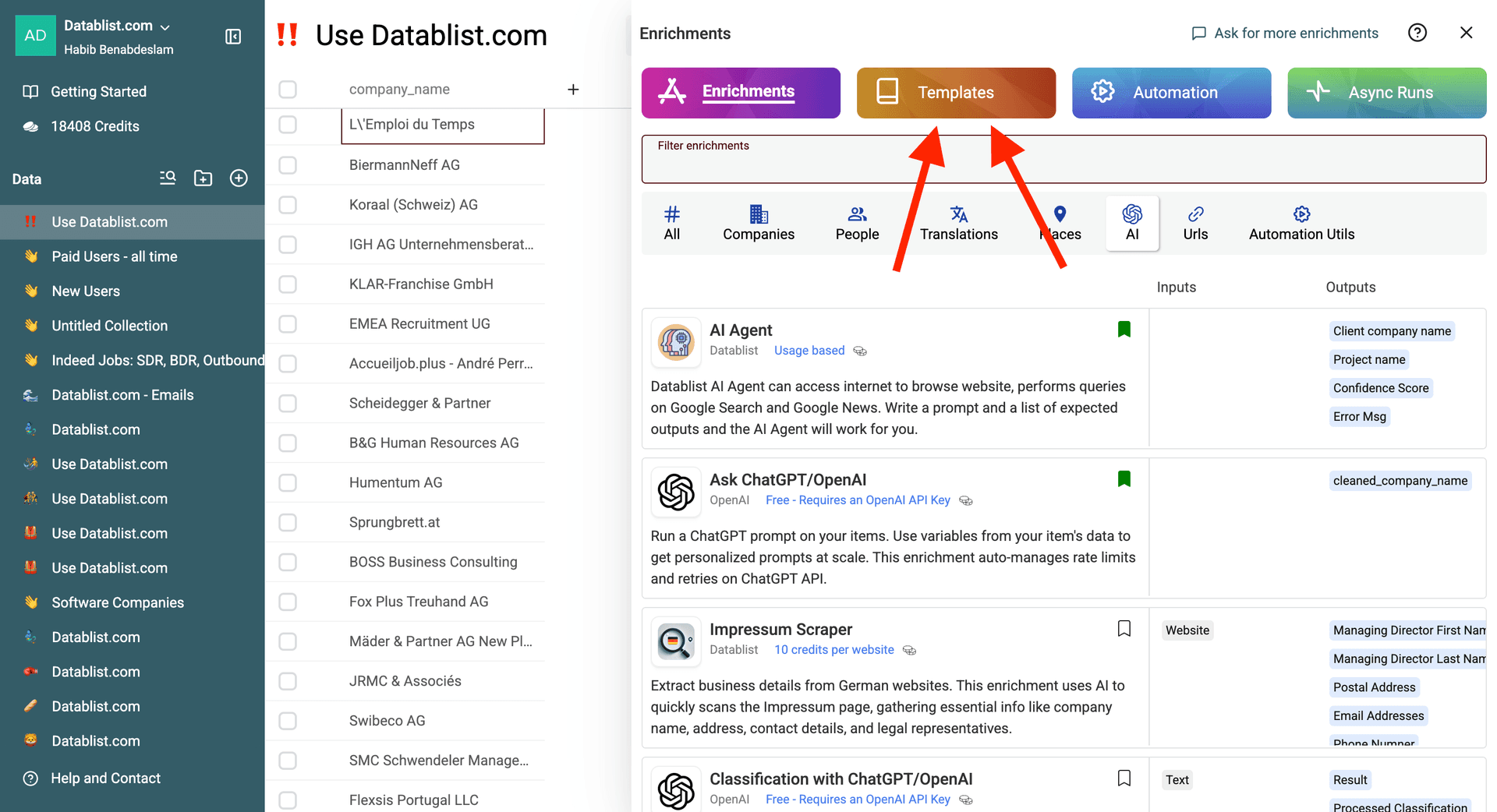Click Ask for more enrichments link
This screenshot has height=812, width=1497.
[1285, 34]
